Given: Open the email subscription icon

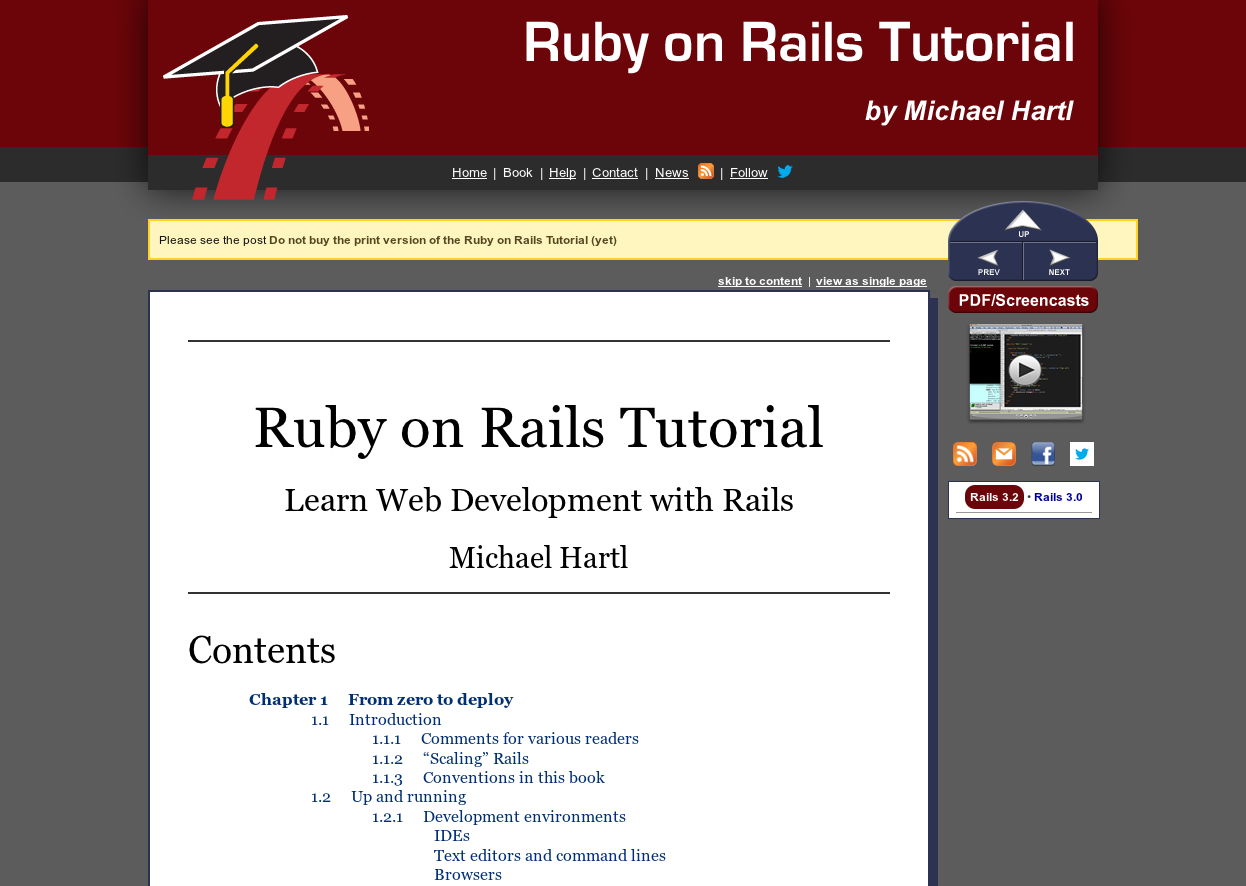Looking at the screenshot, I should pos(1003,454).
